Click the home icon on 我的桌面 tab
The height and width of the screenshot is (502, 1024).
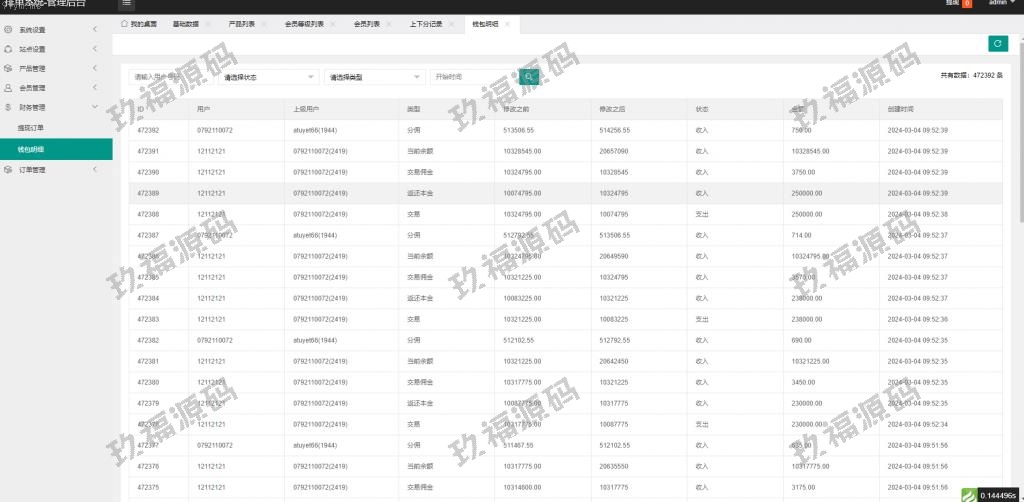point(123,22)
